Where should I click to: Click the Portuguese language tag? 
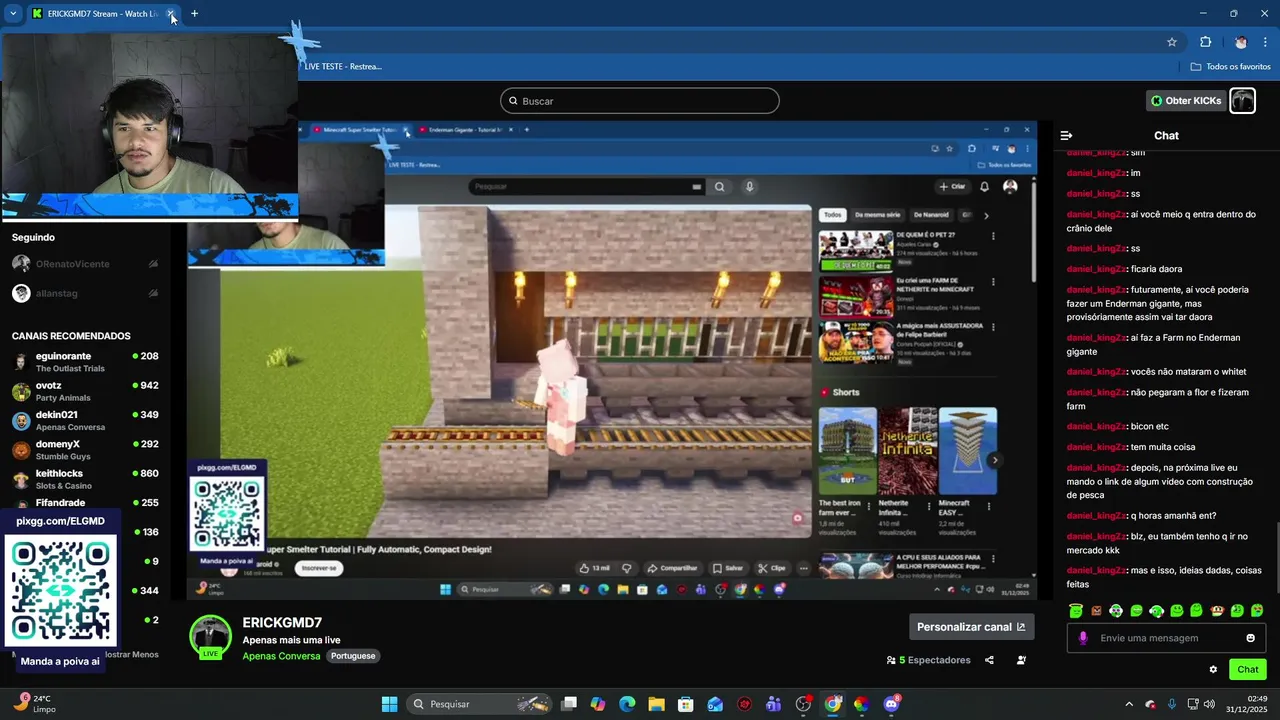[353, 656]
